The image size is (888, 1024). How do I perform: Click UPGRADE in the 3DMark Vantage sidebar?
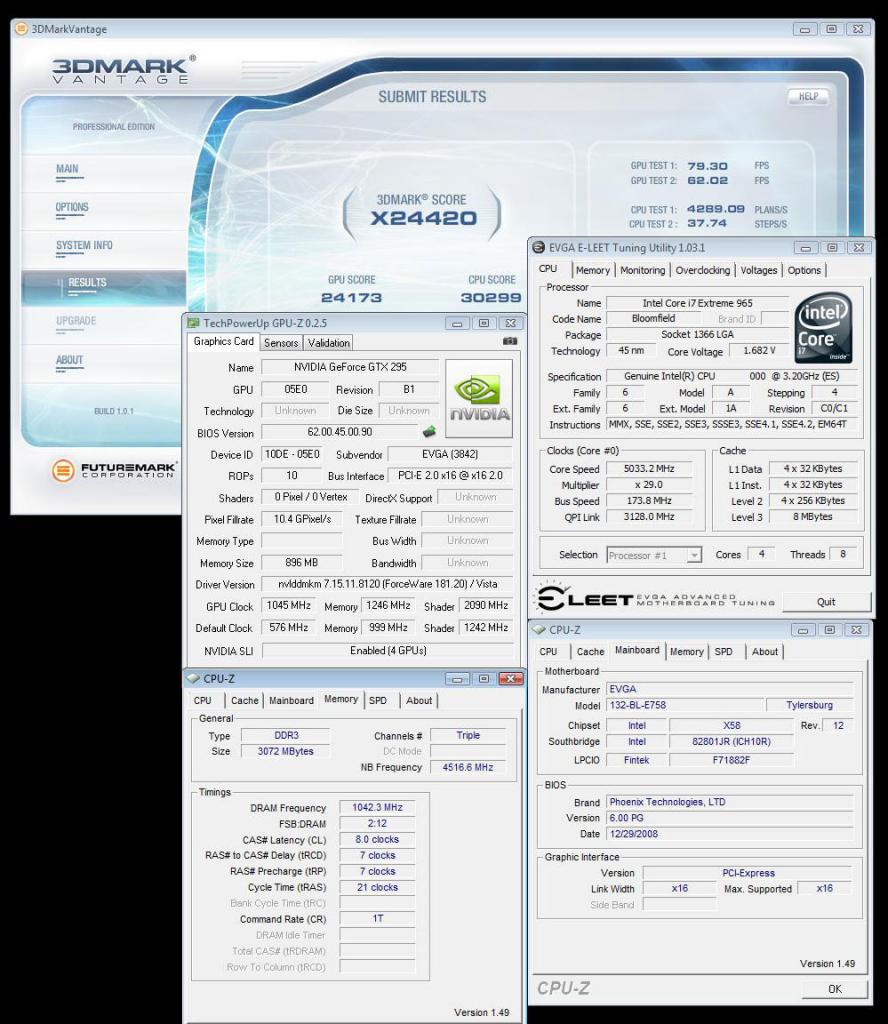[x=76, y=321]
